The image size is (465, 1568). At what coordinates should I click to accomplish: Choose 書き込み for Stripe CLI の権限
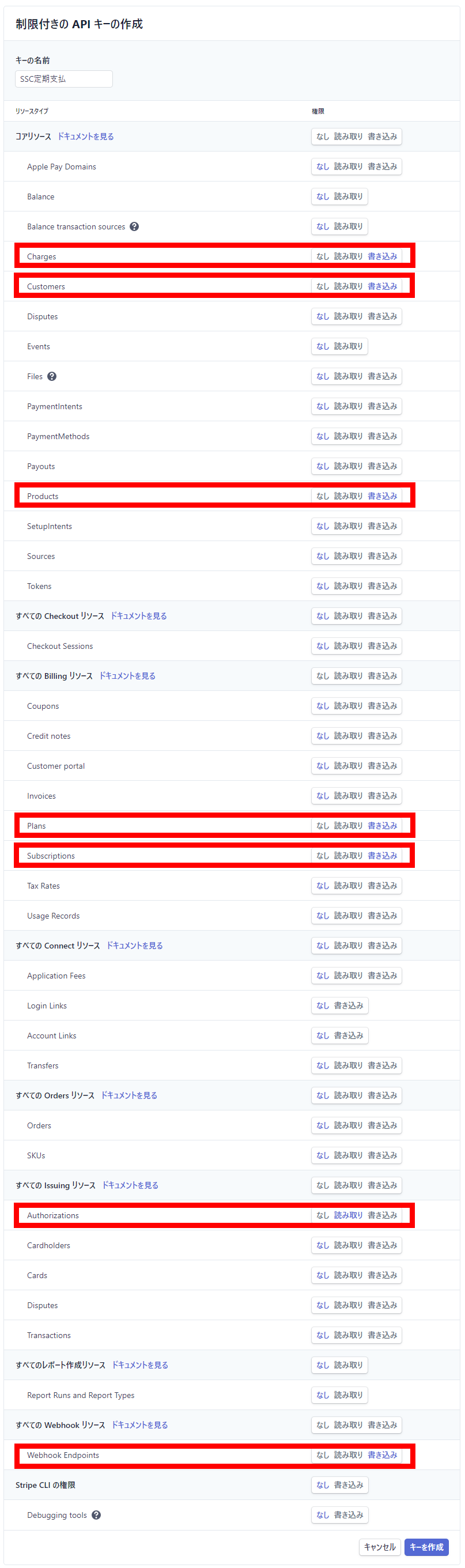pyautogui.click(x=348, y=1484)
